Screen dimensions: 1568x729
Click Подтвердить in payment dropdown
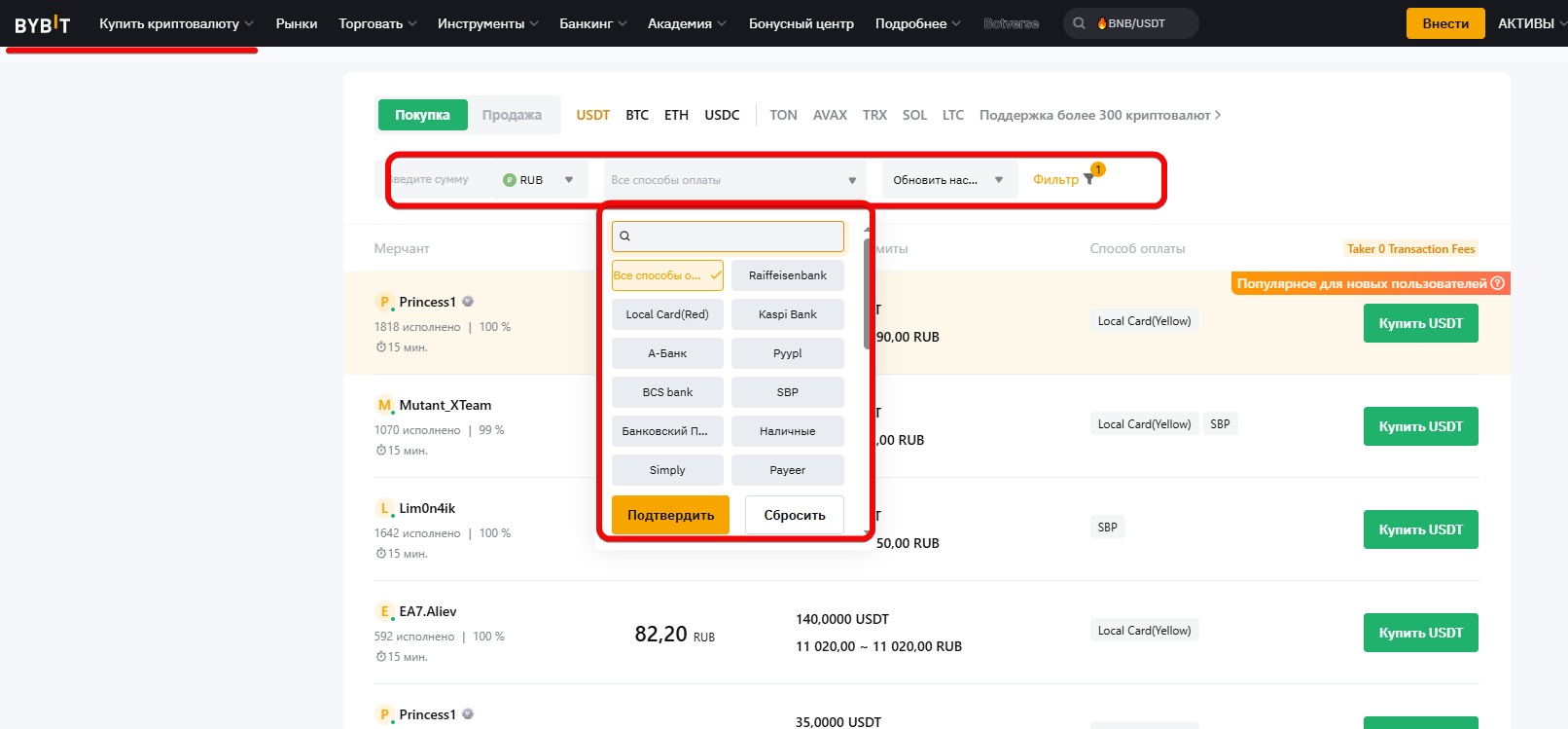tap(670, 515)
